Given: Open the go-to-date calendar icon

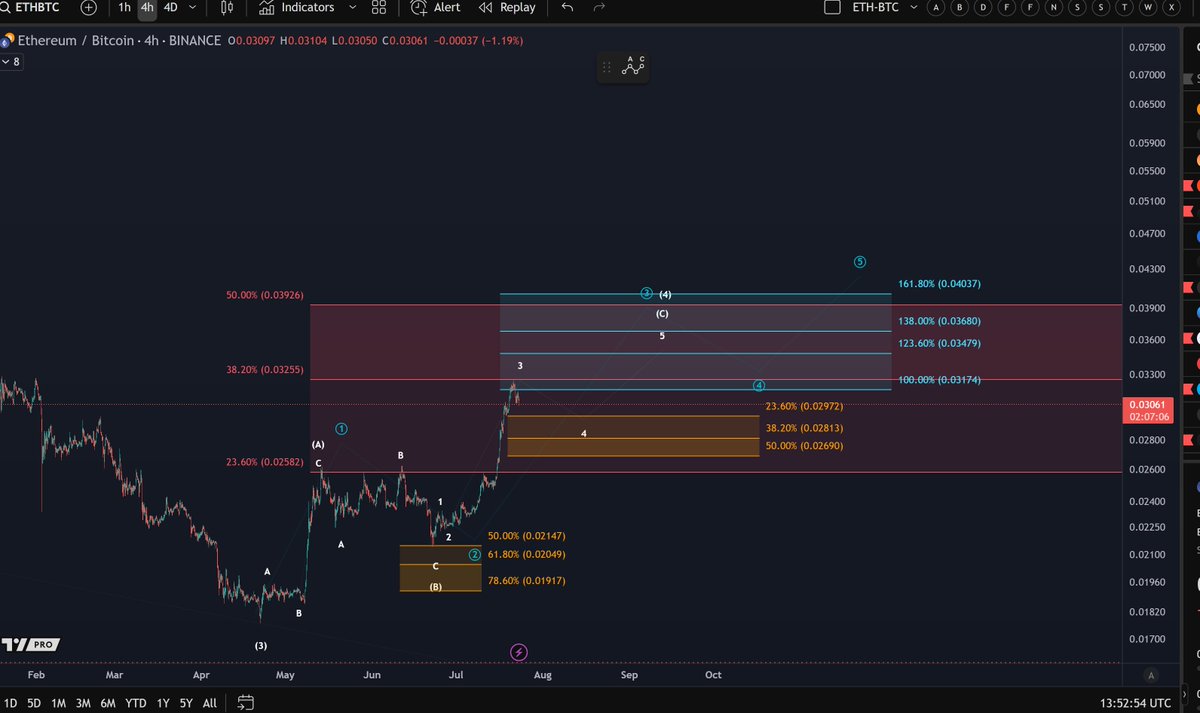Looking at the screenshot, I should click(245, 703).
